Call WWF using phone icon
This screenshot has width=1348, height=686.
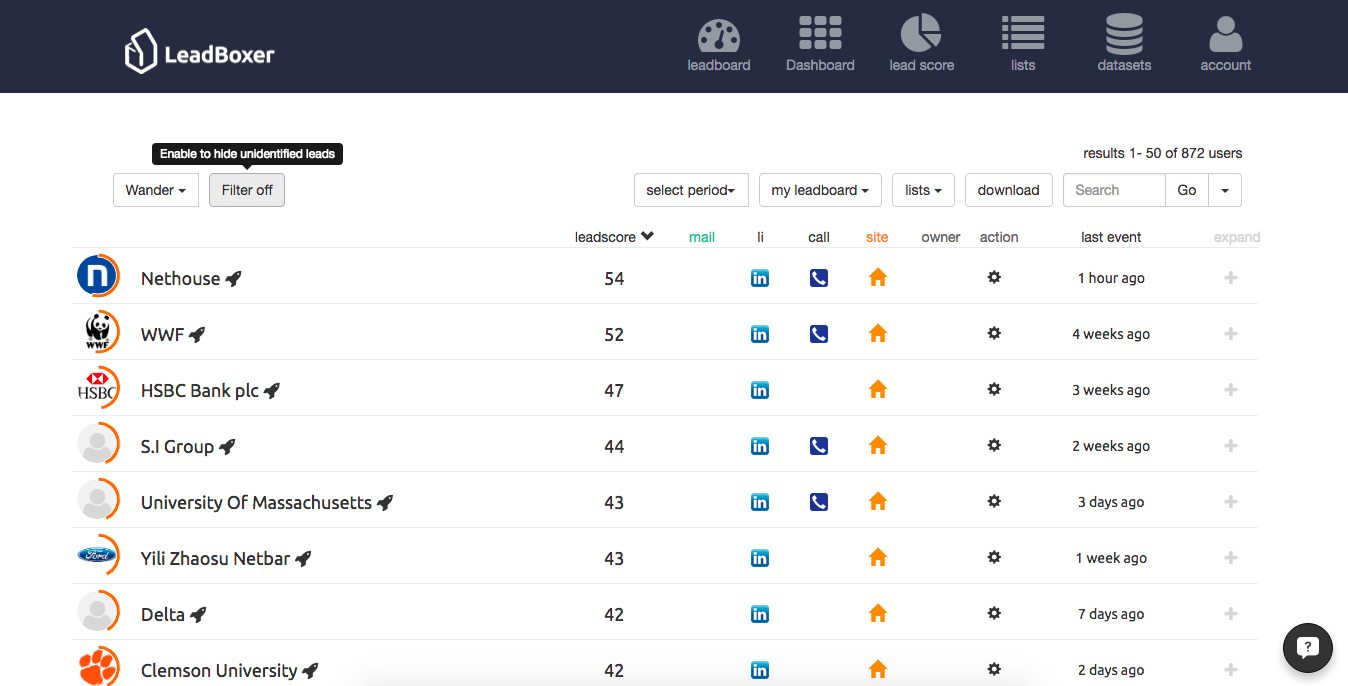(x=819, y=334)
